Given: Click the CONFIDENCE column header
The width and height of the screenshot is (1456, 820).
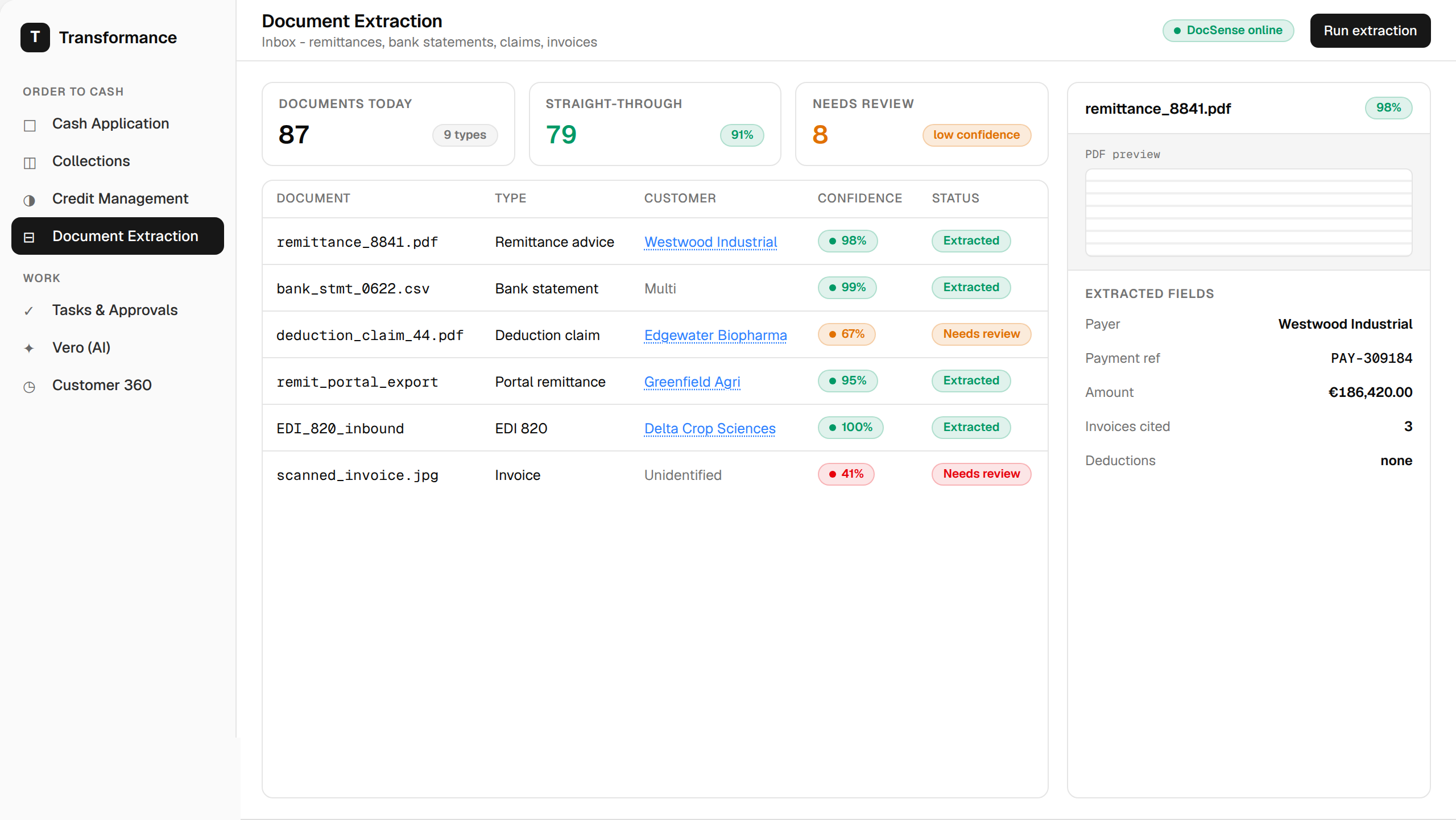Looking at the screenshot, I should pos(859,198).
